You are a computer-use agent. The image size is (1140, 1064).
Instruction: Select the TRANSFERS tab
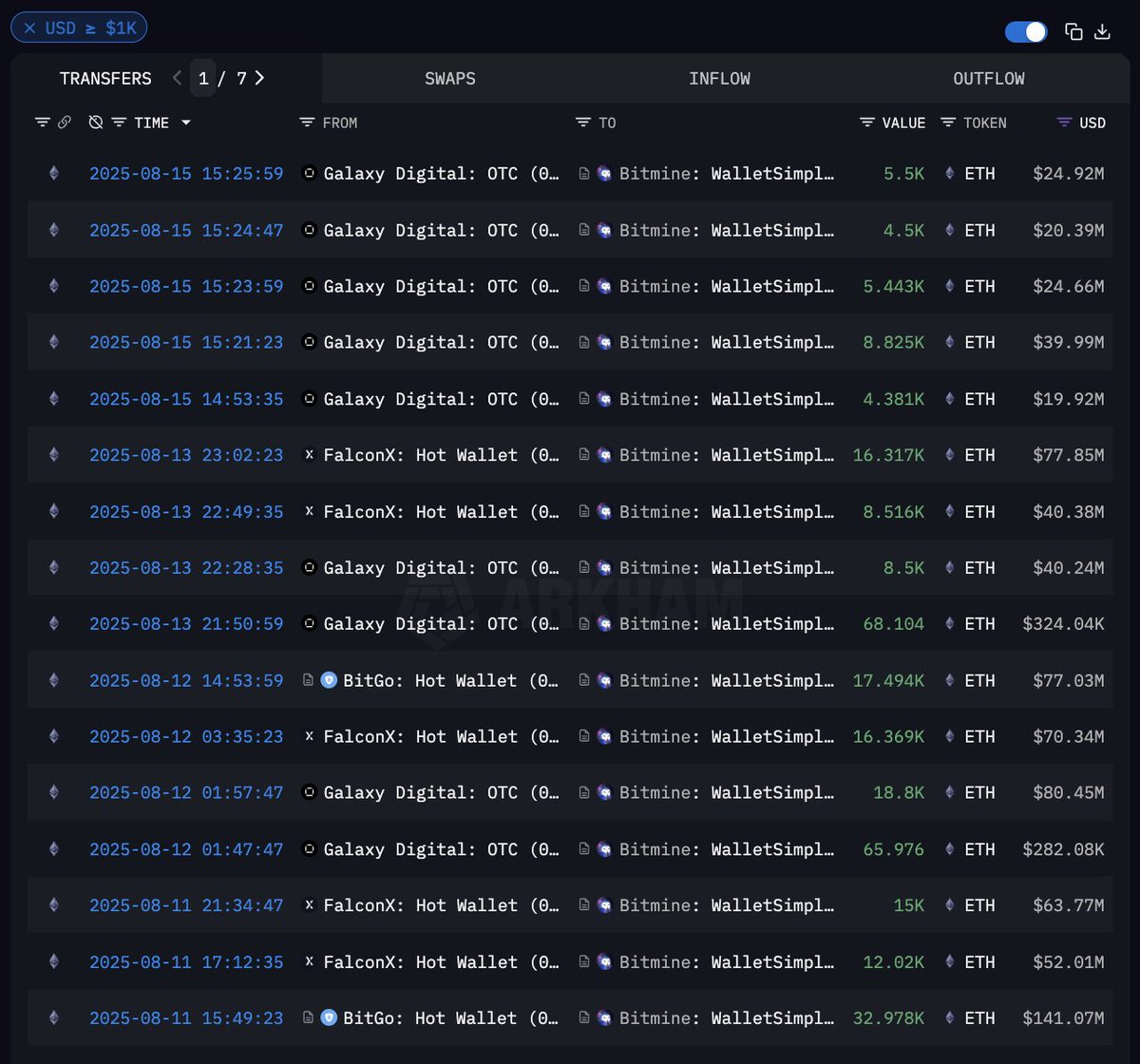[105, 79]
